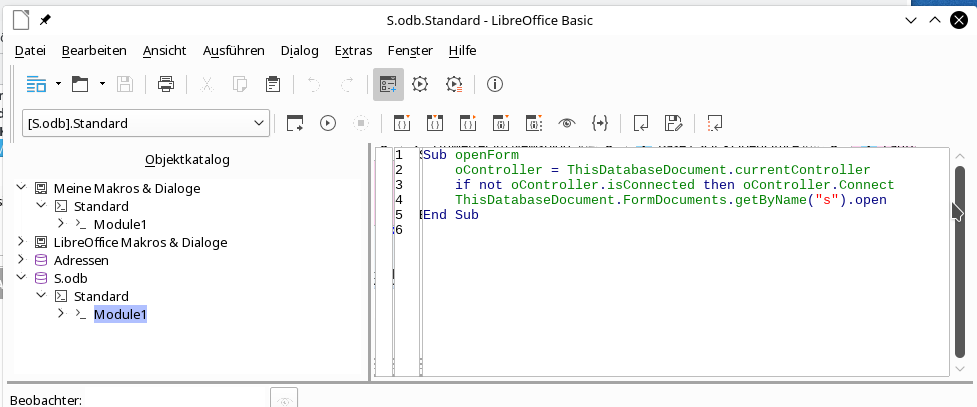Click the Run macro play icon
This screenshot has height=407, width=977.
click(x=327, y=123)
